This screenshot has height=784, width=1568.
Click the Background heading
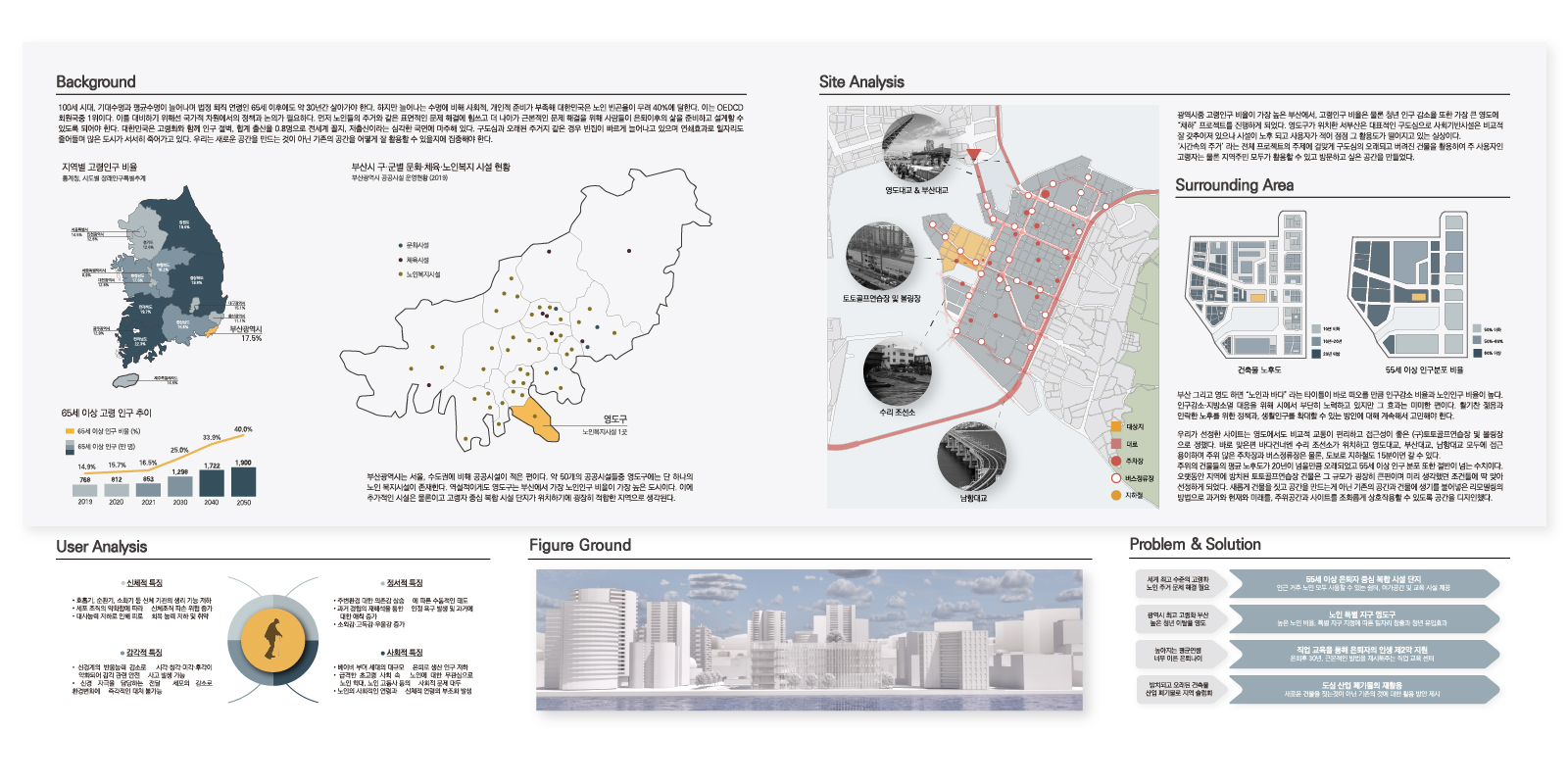(x=96, y=82)
